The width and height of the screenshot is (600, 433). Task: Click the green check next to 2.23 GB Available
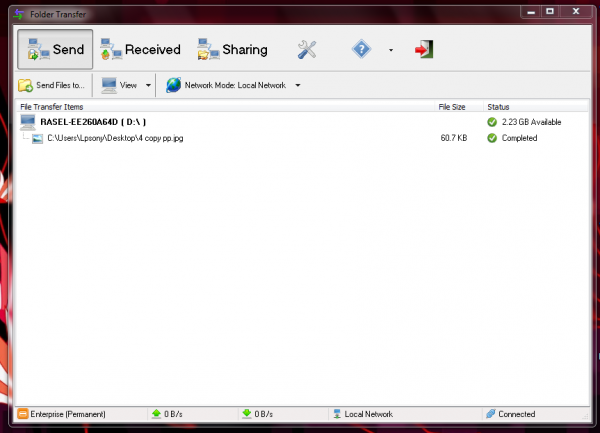point(492,122)
